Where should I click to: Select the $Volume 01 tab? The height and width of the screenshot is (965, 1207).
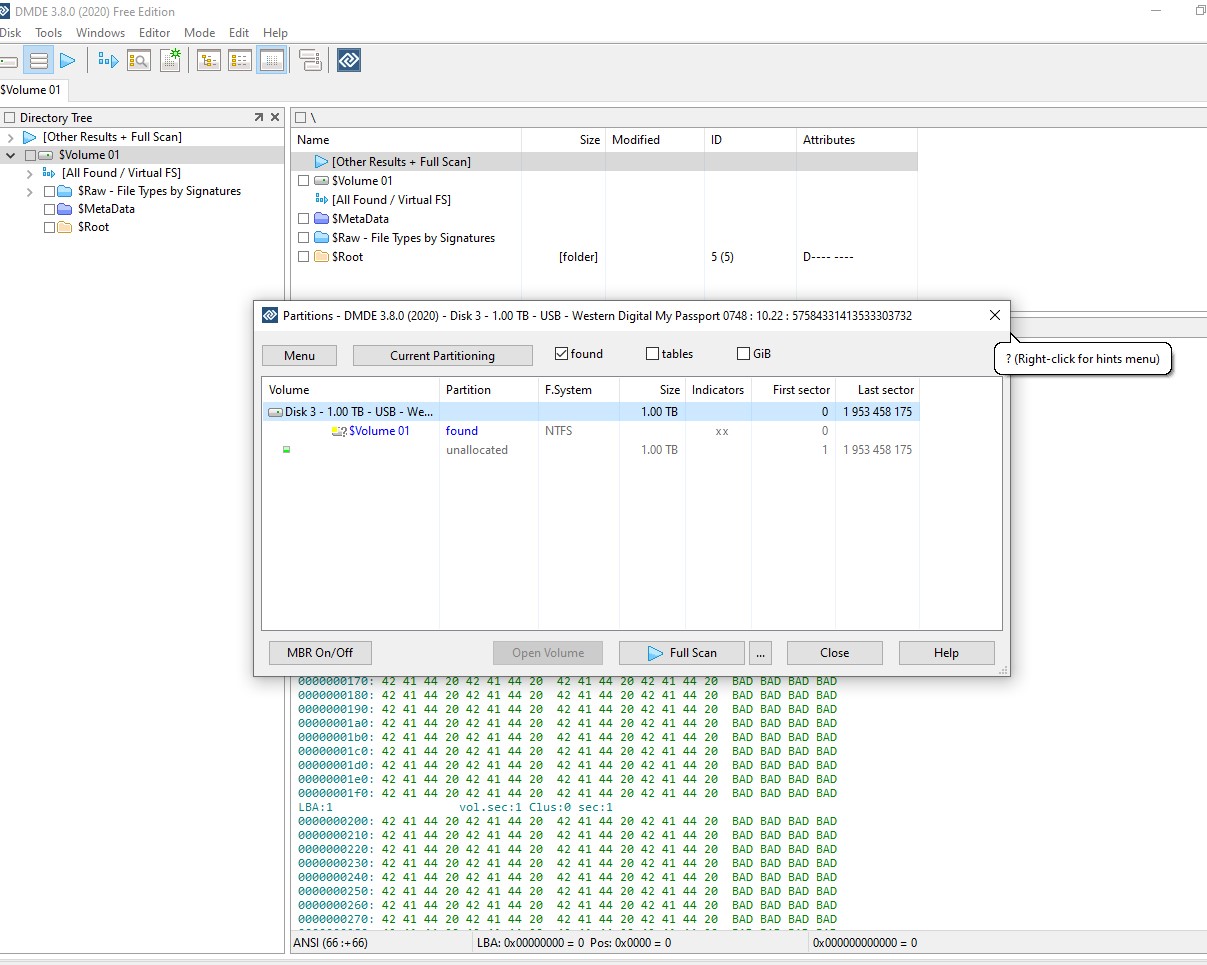click(32, 89)
